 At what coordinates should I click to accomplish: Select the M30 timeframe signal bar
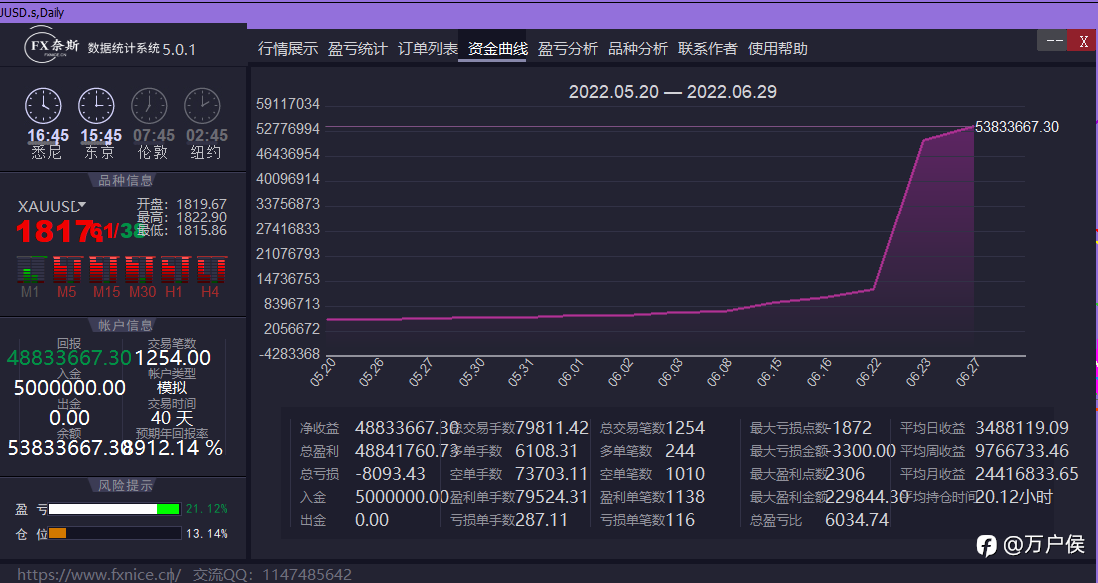click(139, 269)
